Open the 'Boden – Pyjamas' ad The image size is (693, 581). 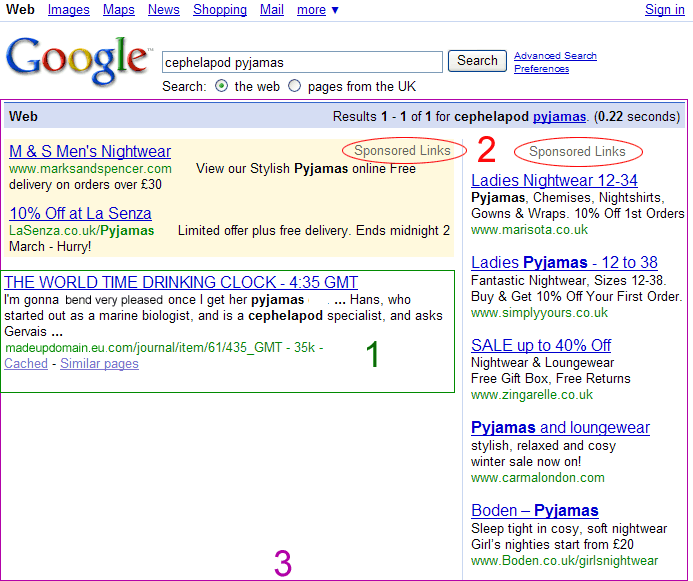(535, 510)
